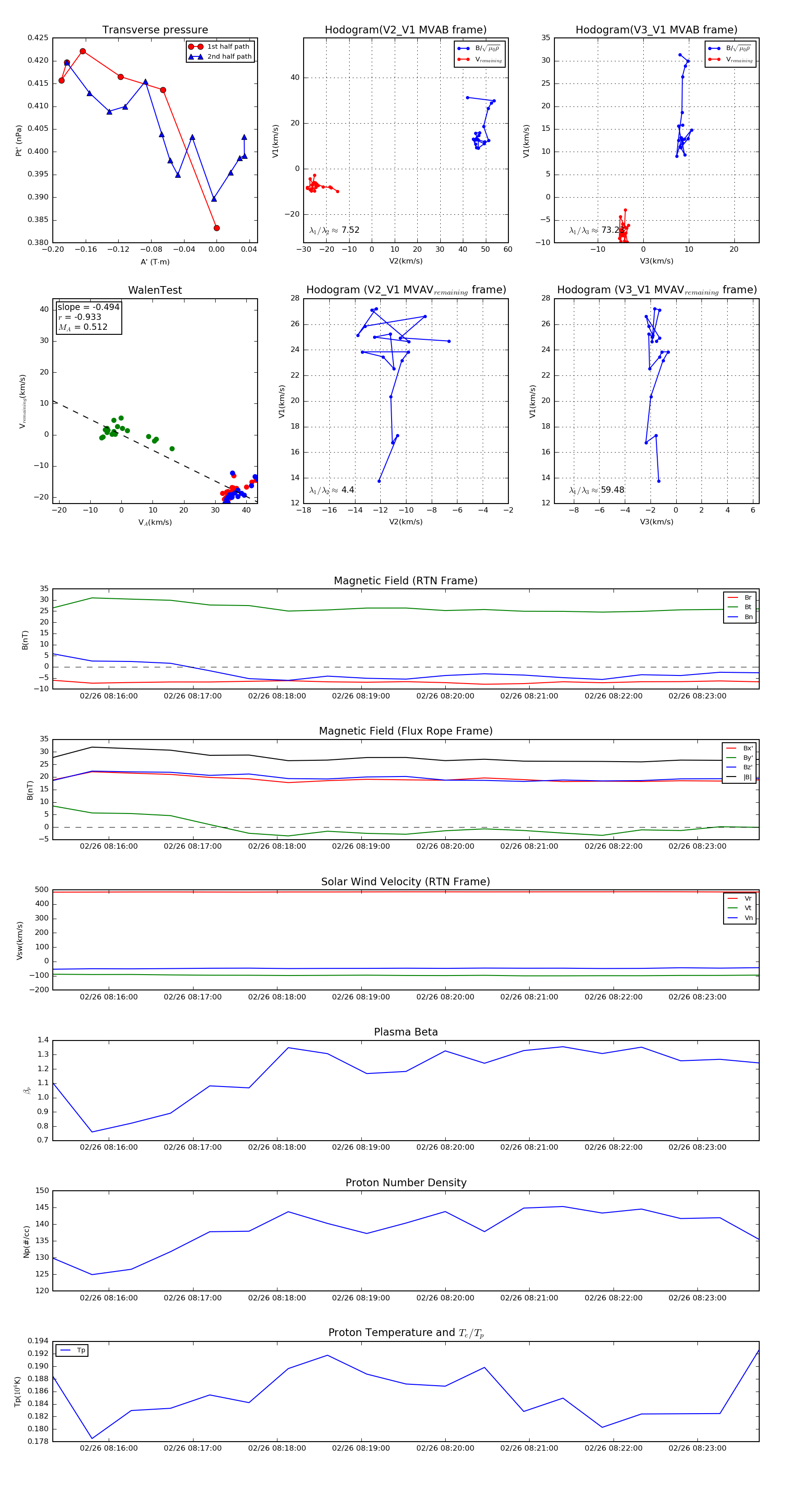812x1489 pixels.
Task: Click the 'Vt' legend entry
Action: pos(740,908)
